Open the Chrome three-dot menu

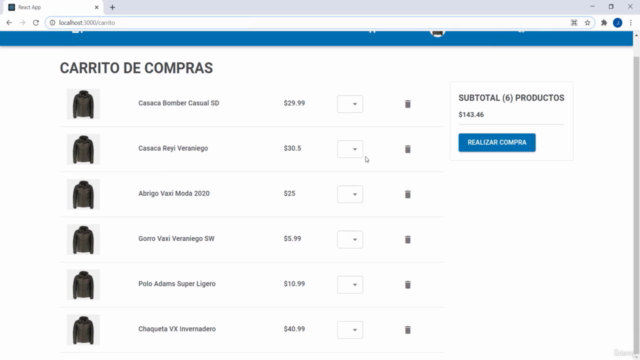pos(631,23)
